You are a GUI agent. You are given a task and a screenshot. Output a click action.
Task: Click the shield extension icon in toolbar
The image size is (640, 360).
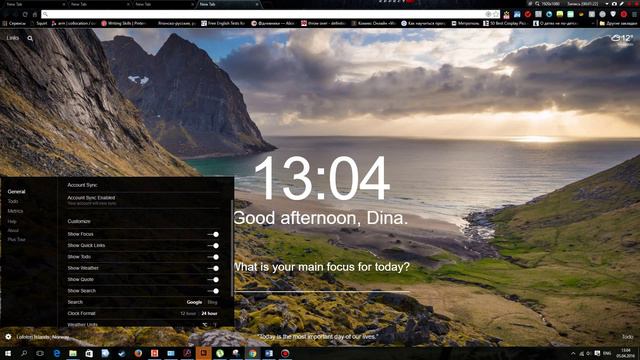[x=613, y=14]
